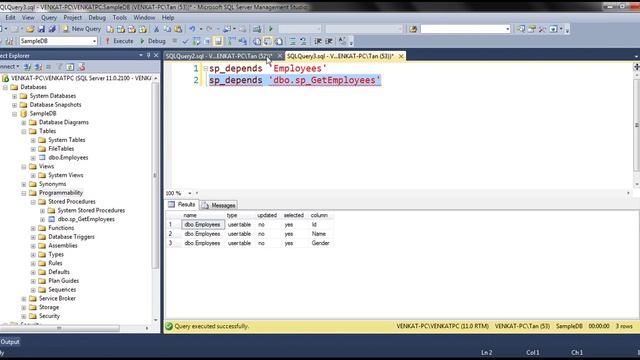Parse the query with the checkmark icon
This screenshot has height=360, width=640.
(185, 41)
